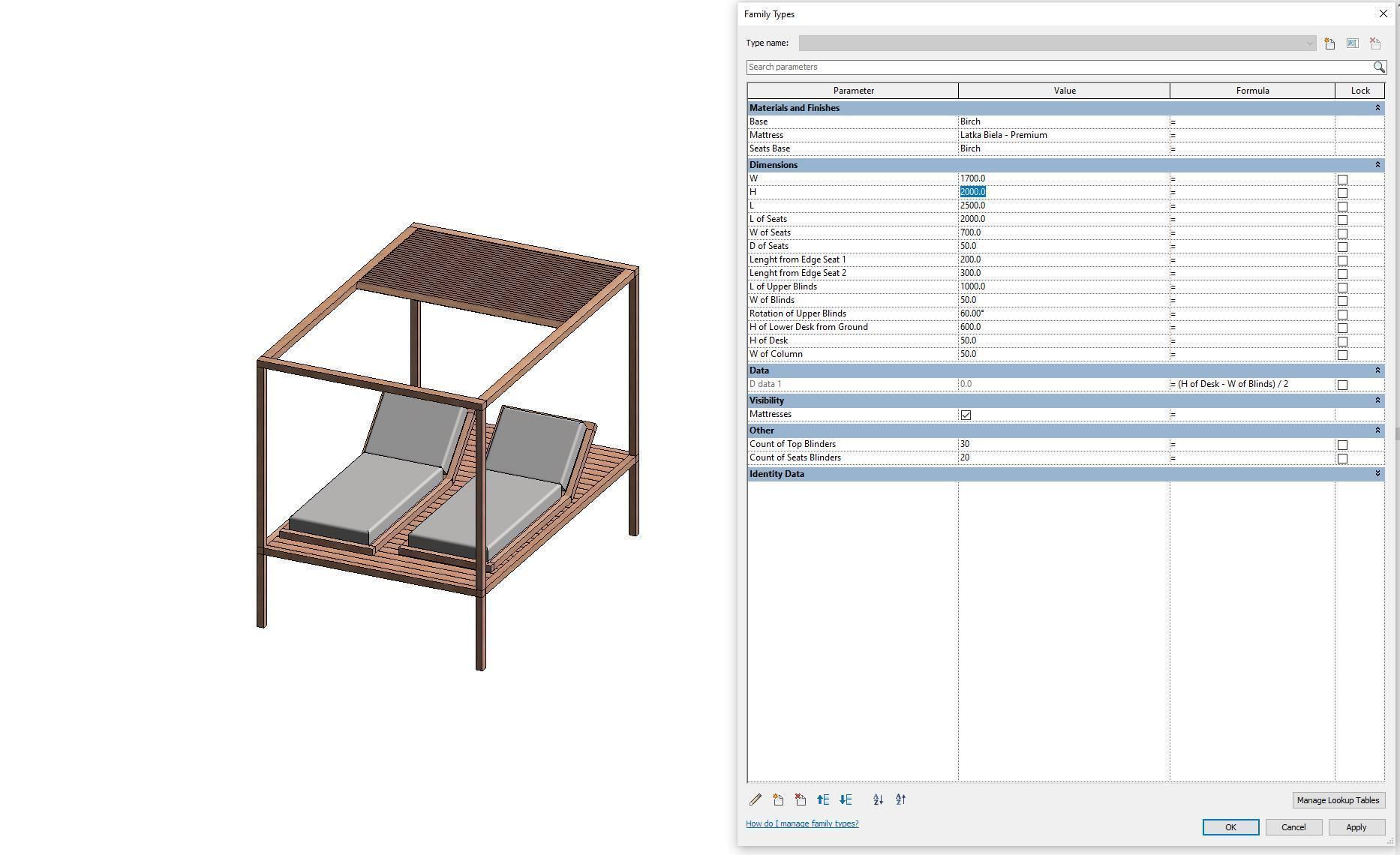
Task: Move parameter up with Move Up icon
Action: click(823, 799)
